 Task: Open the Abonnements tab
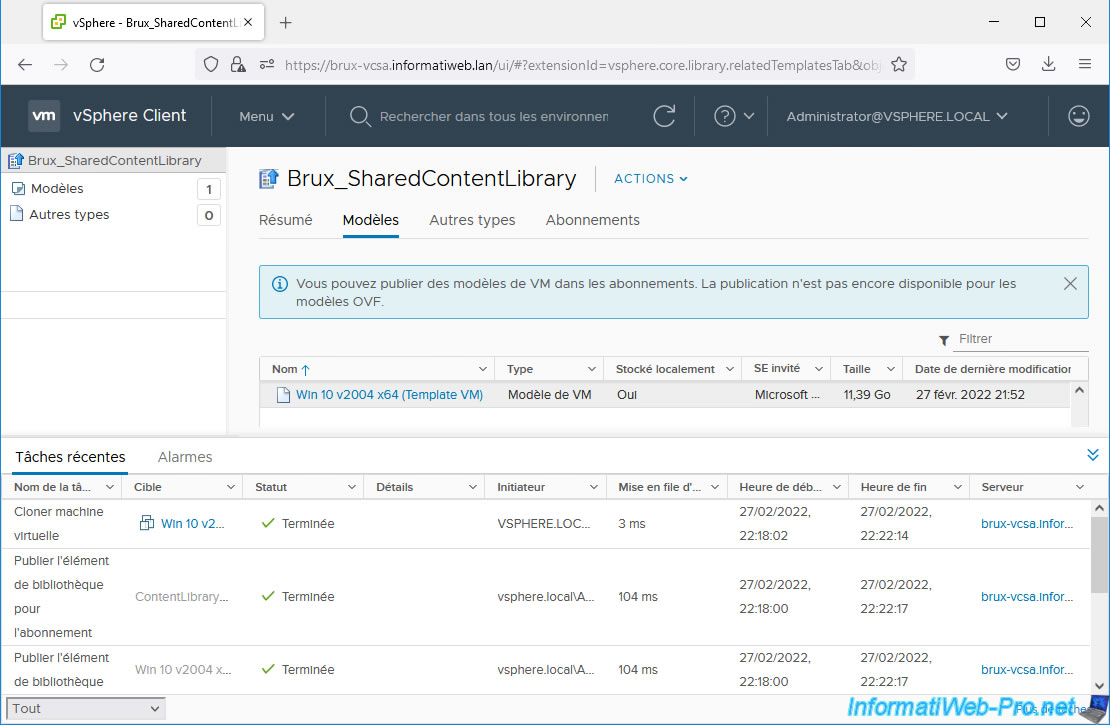pos(593,220)
